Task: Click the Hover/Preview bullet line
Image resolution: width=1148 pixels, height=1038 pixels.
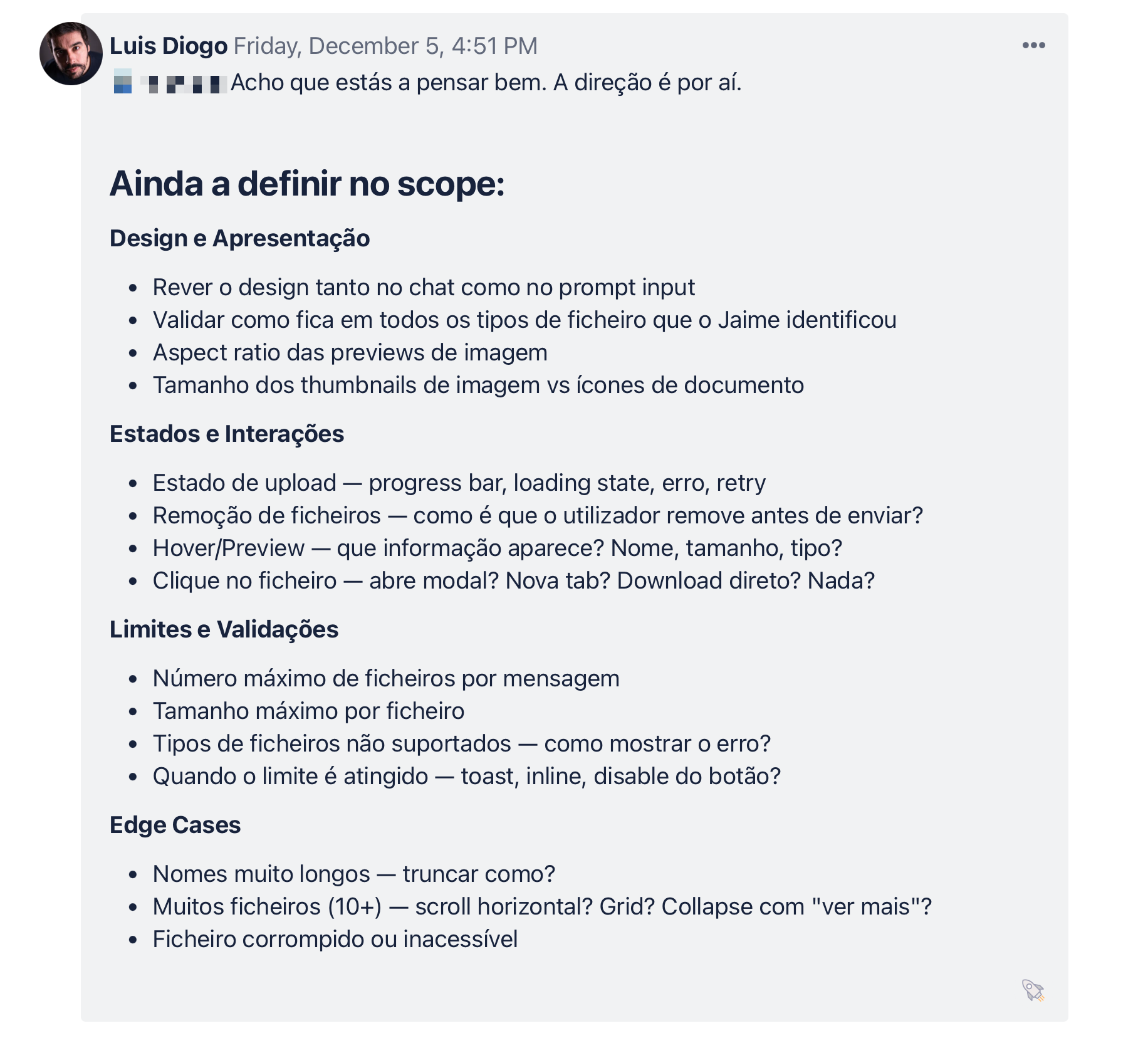Action: point(498,548)
